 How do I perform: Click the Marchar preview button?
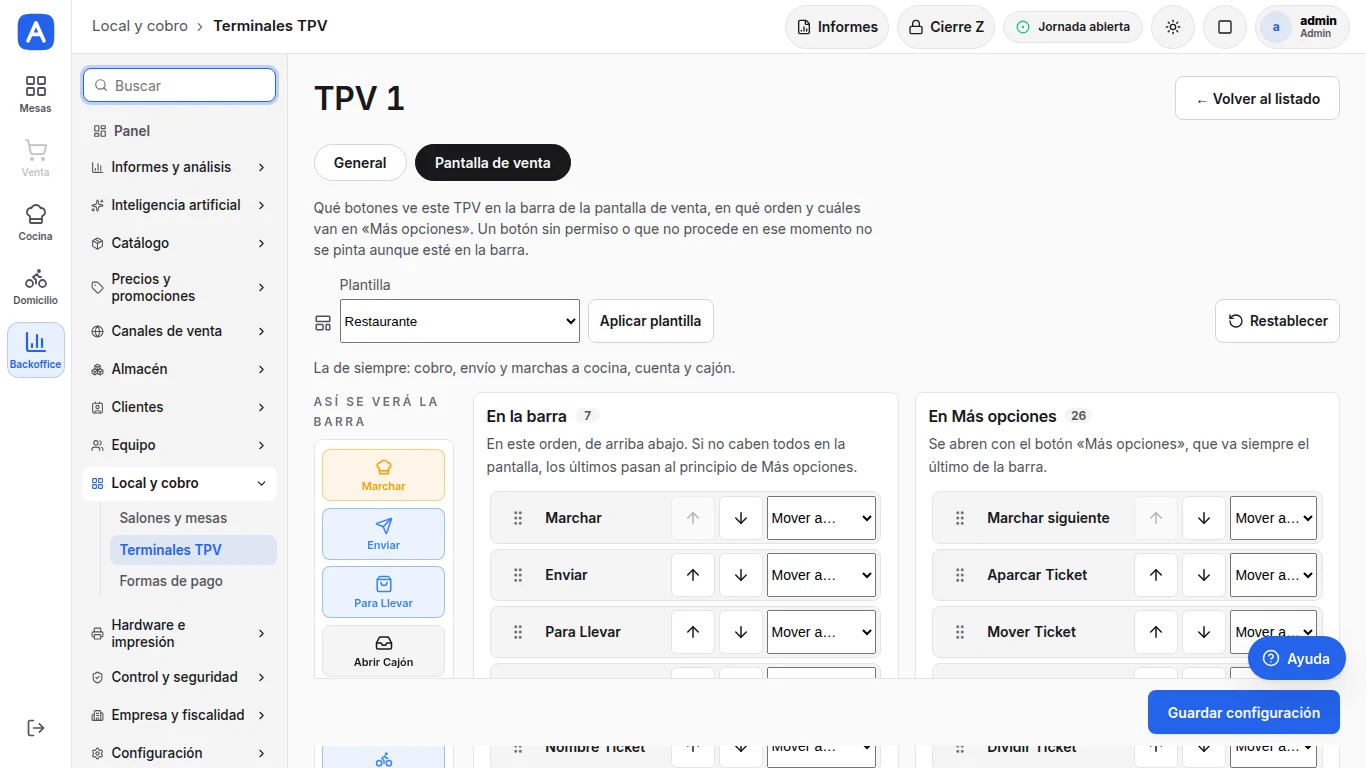tap(383, 475)
